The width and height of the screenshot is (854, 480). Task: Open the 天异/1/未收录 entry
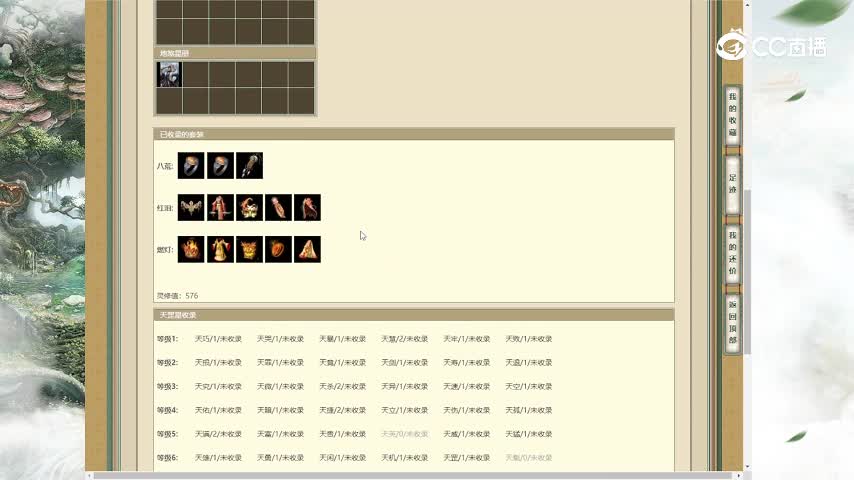tap(404, 386)
